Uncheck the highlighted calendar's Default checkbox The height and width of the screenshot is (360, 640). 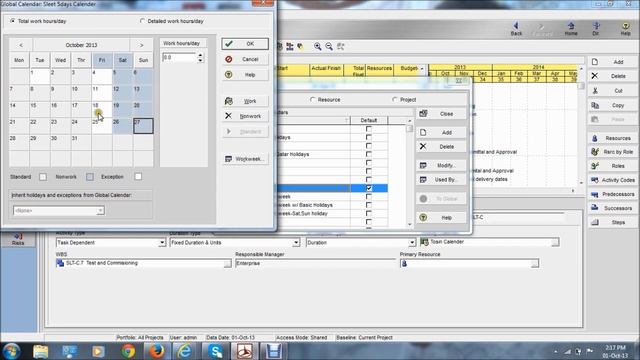[369, 188]
